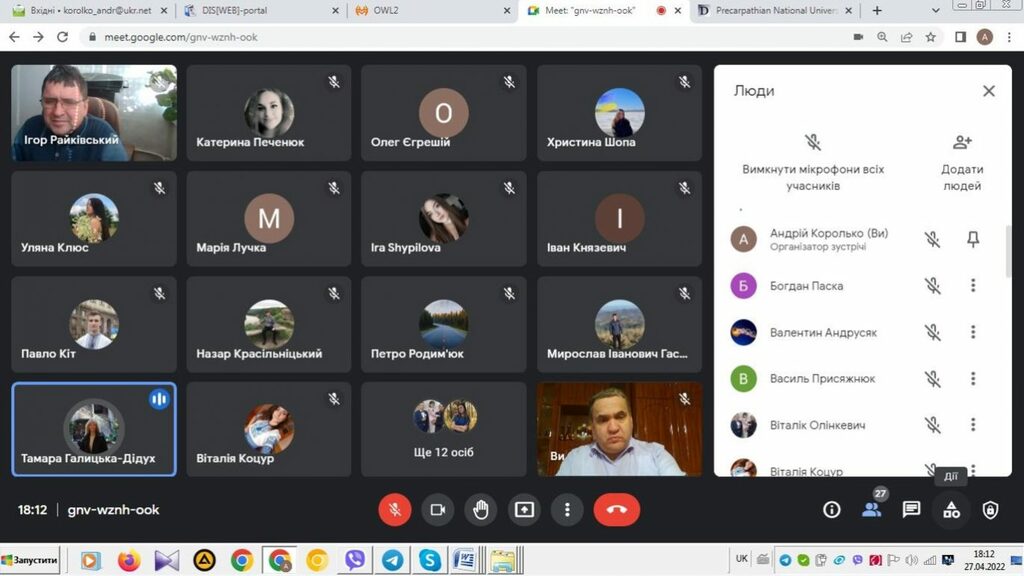This screenshot has width=1024, height=576.
Task: Toggle the microphone mute button
Action: [394, 509]
